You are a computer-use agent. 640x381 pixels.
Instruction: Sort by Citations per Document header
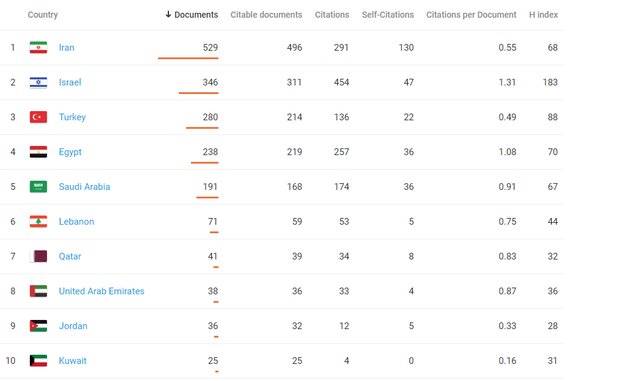coord(471,15)
